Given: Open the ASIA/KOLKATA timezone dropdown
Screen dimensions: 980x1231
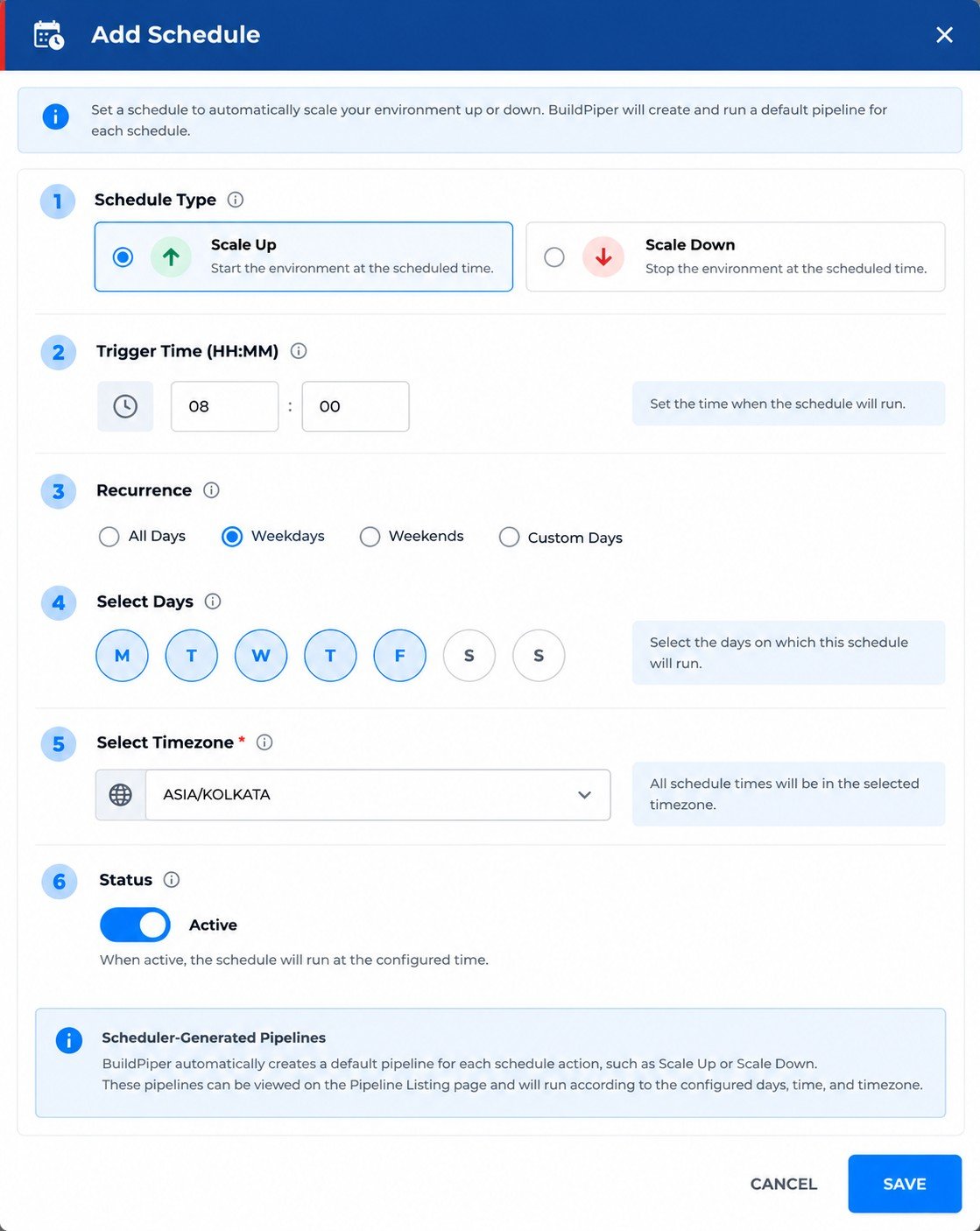Looking at the screenshot, I should [x=378, y=795].
